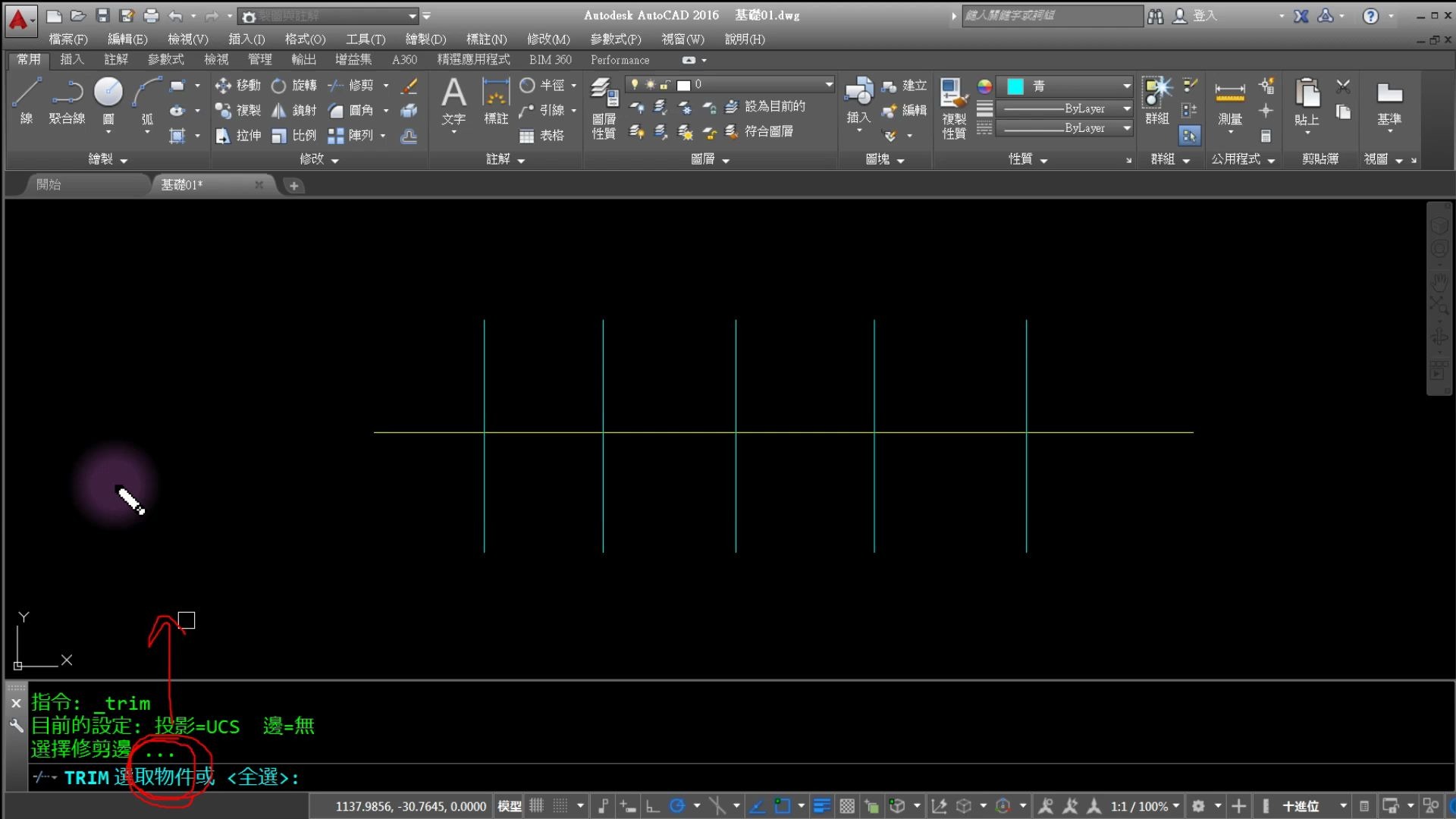Activate the Mirror (鏡射) tool
Viewport: 1456px width, 819px height.
point(293,111)
